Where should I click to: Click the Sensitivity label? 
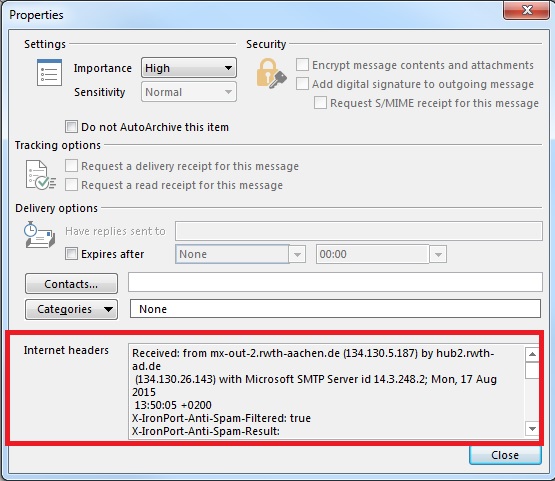pyautogui.click(x=99, y=92)
